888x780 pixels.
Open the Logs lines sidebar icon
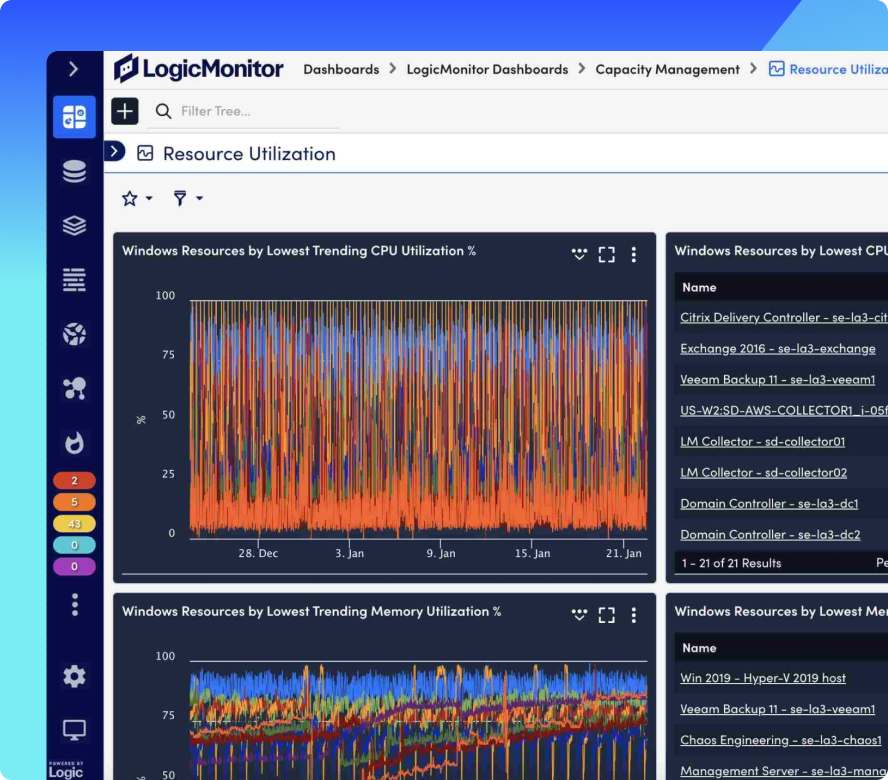click(74, 280)
